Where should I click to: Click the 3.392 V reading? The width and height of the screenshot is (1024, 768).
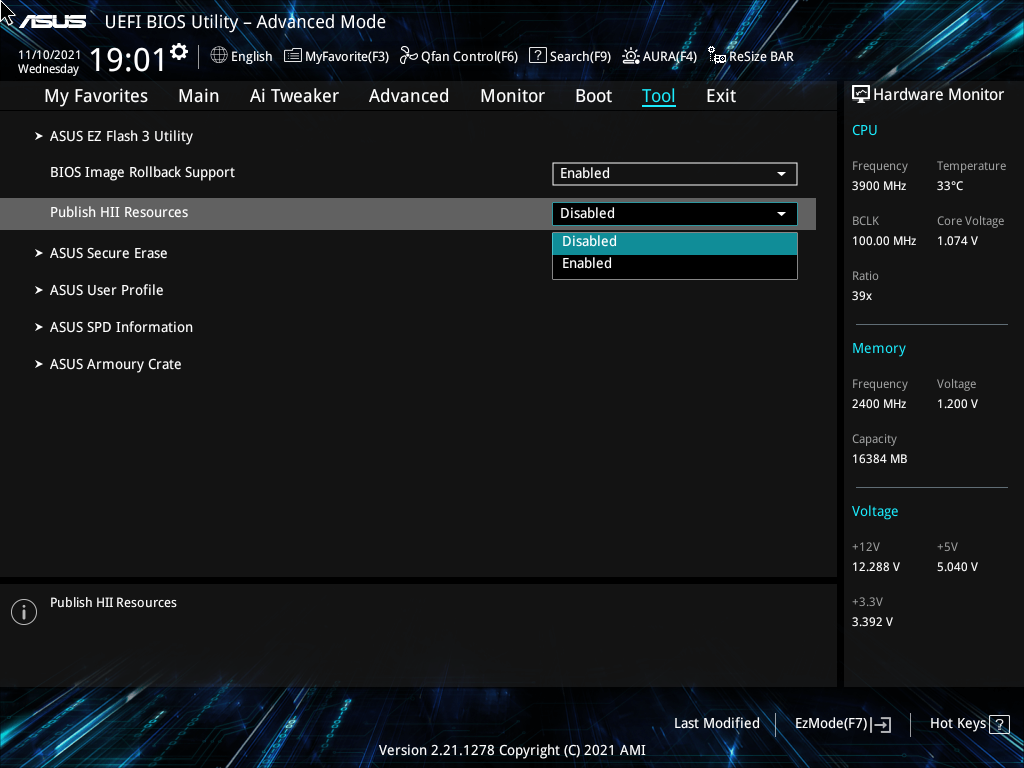872,622
